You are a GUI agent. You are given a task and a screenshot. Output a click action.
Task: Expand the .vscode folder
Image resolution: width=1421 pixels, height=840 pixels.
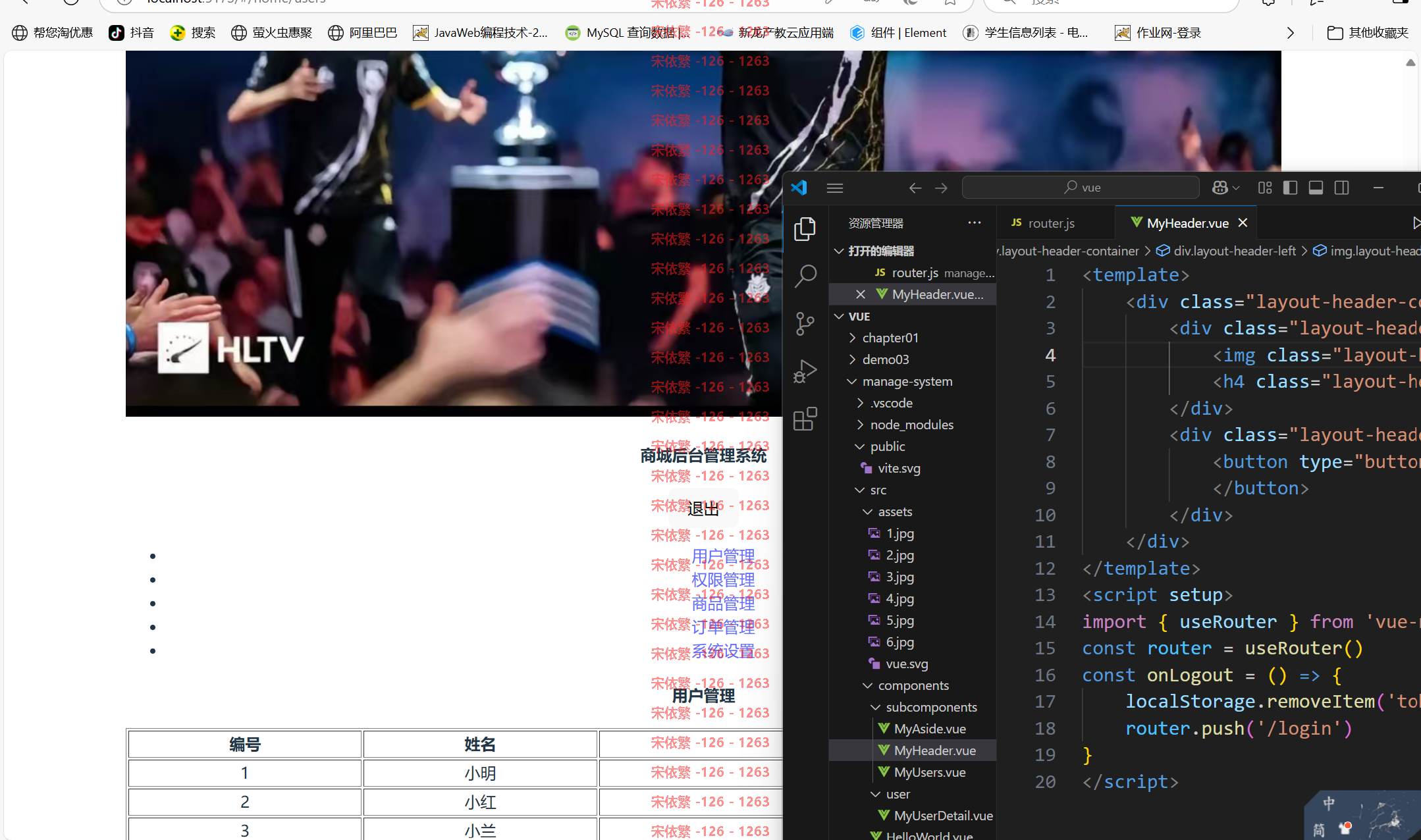tap(891, 403)
